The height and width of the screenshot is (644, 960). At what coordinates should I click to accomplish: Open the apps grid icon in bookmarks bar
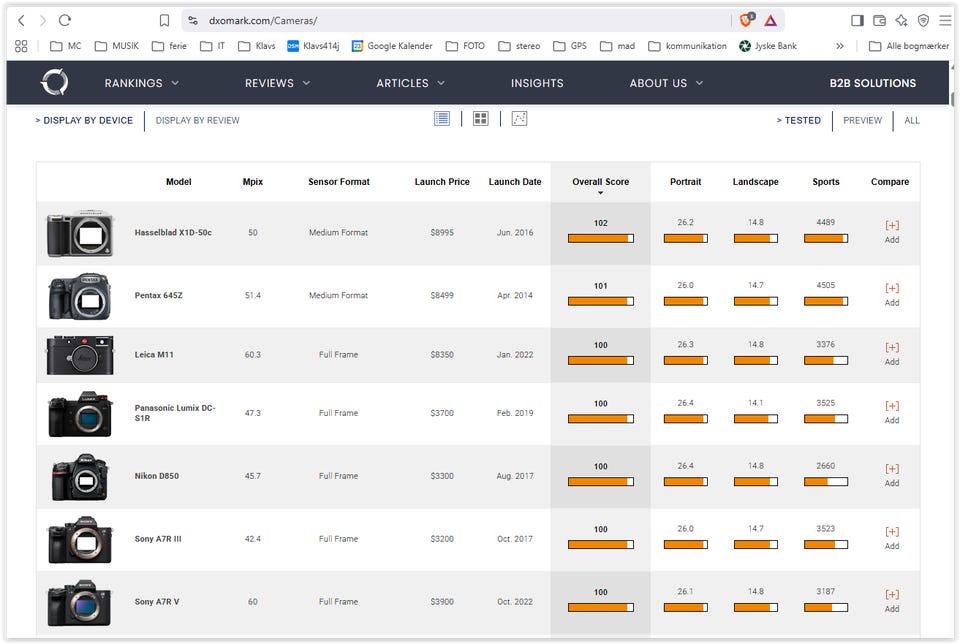pos(21,46)
